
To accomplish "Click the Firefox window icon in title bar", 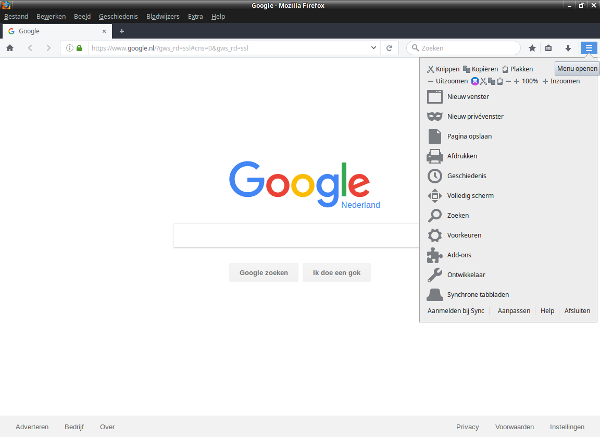I will pyautogui.click(x=5, y=5).
